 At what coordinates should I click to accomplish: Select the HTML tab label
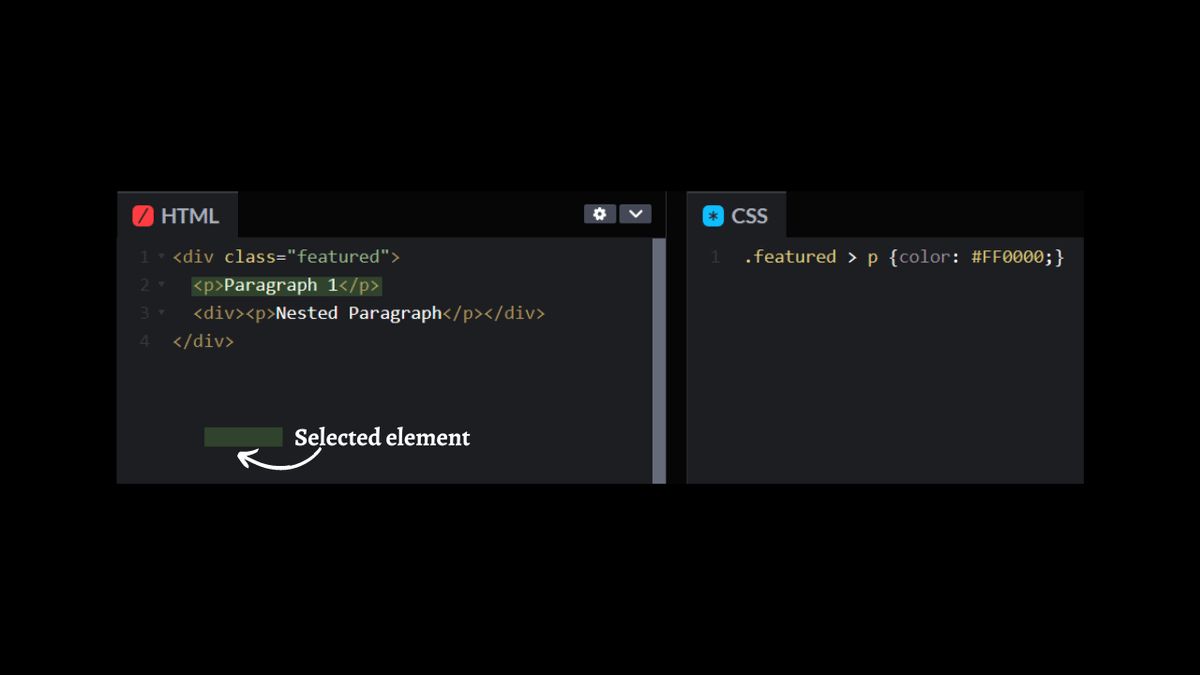pos(189,216)
